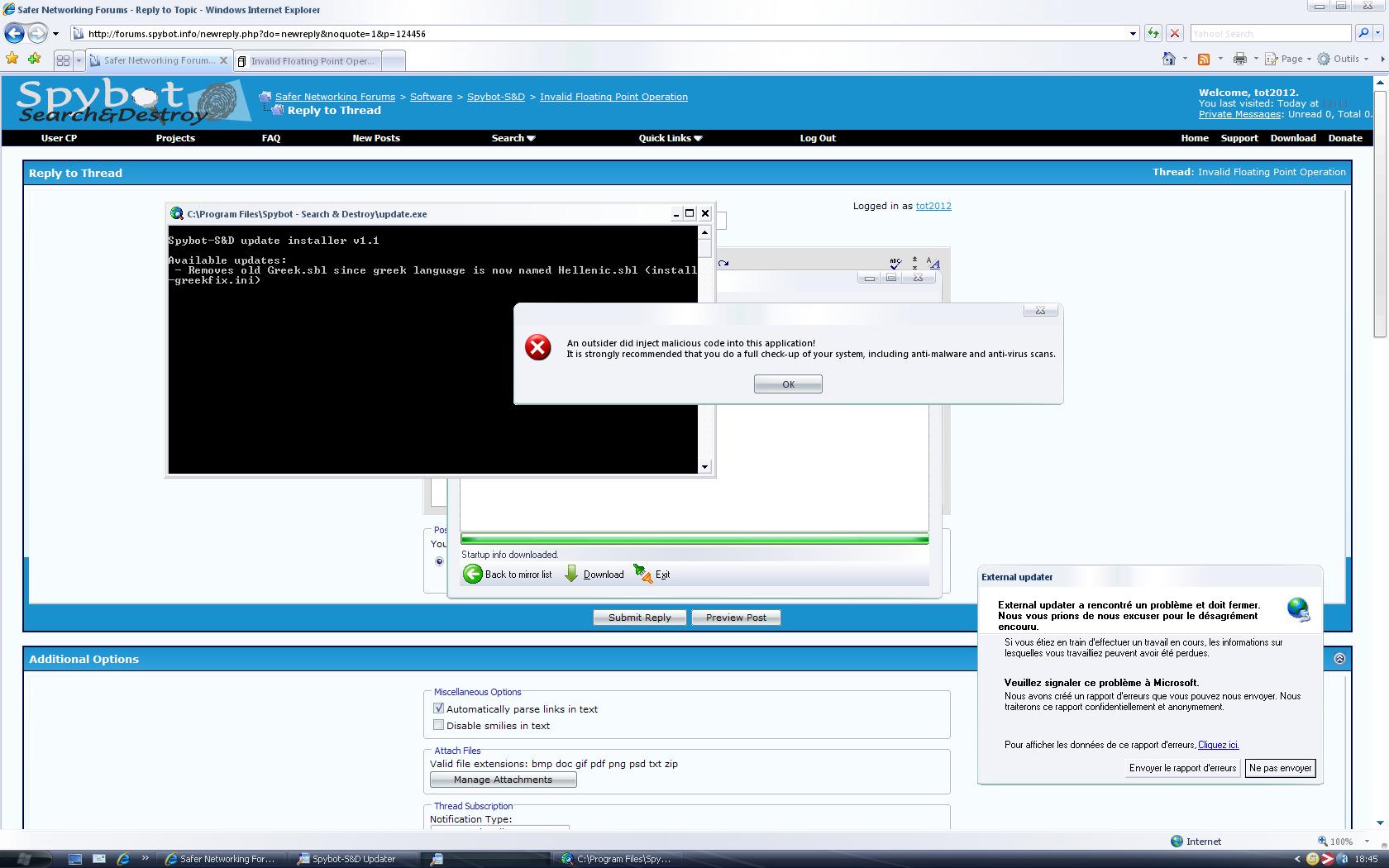Click the browser Forward arrow button
Image resolution: width=1389 pixels, height=868 pixels.
(x=37, y=34)
